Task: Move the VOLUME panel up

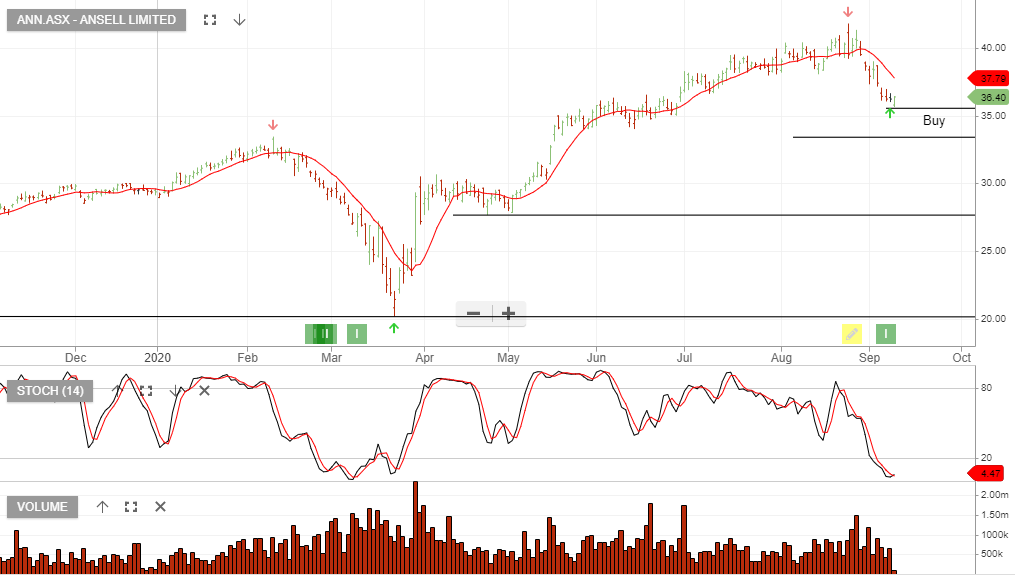Action: (102, 507)
